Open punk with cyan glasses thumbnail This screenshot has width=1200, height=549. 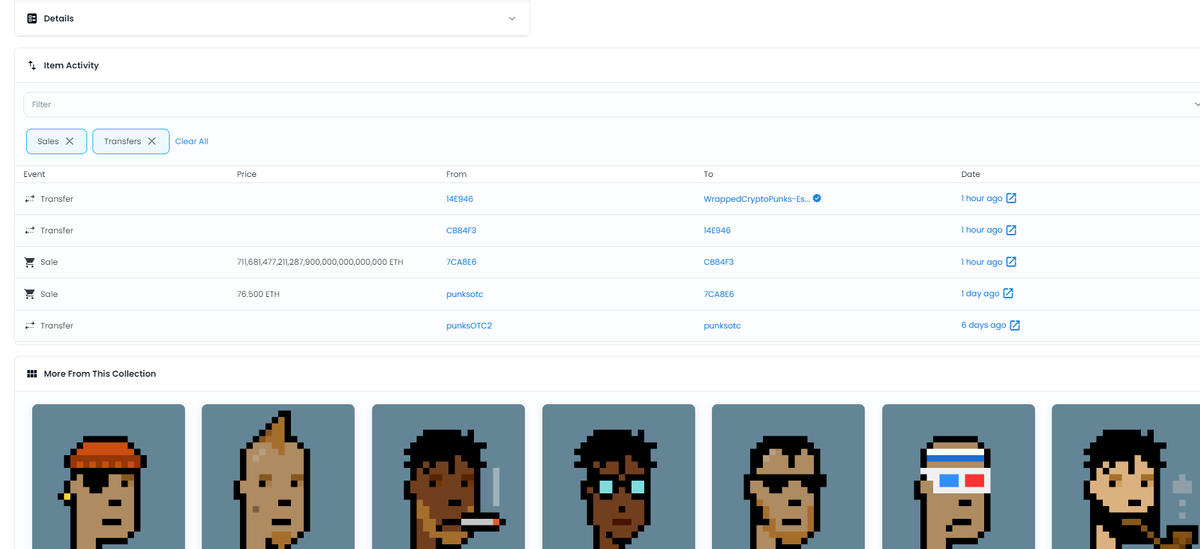pyautogui.click(x=618, y=476)
